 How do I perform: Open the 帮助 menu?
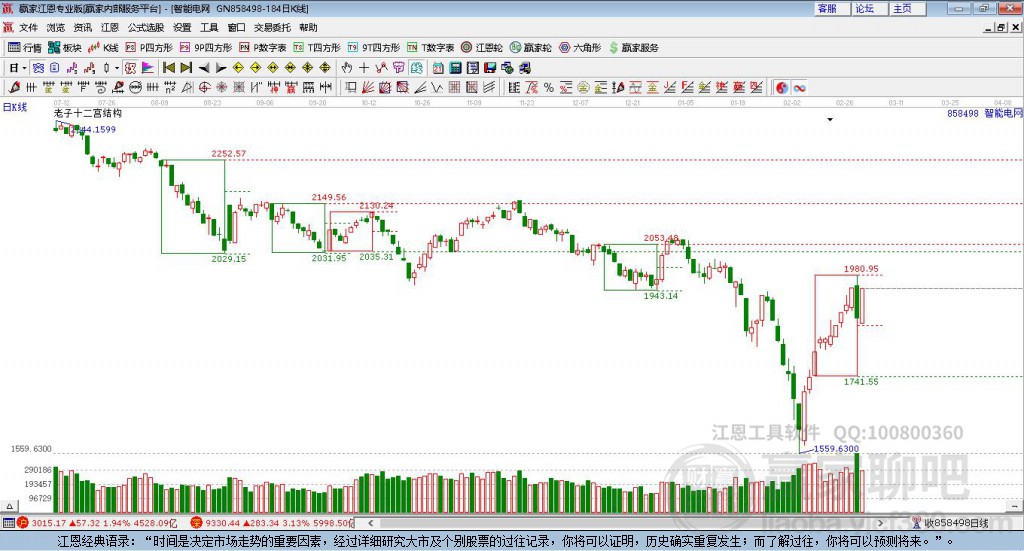click(x=308, y=27)
